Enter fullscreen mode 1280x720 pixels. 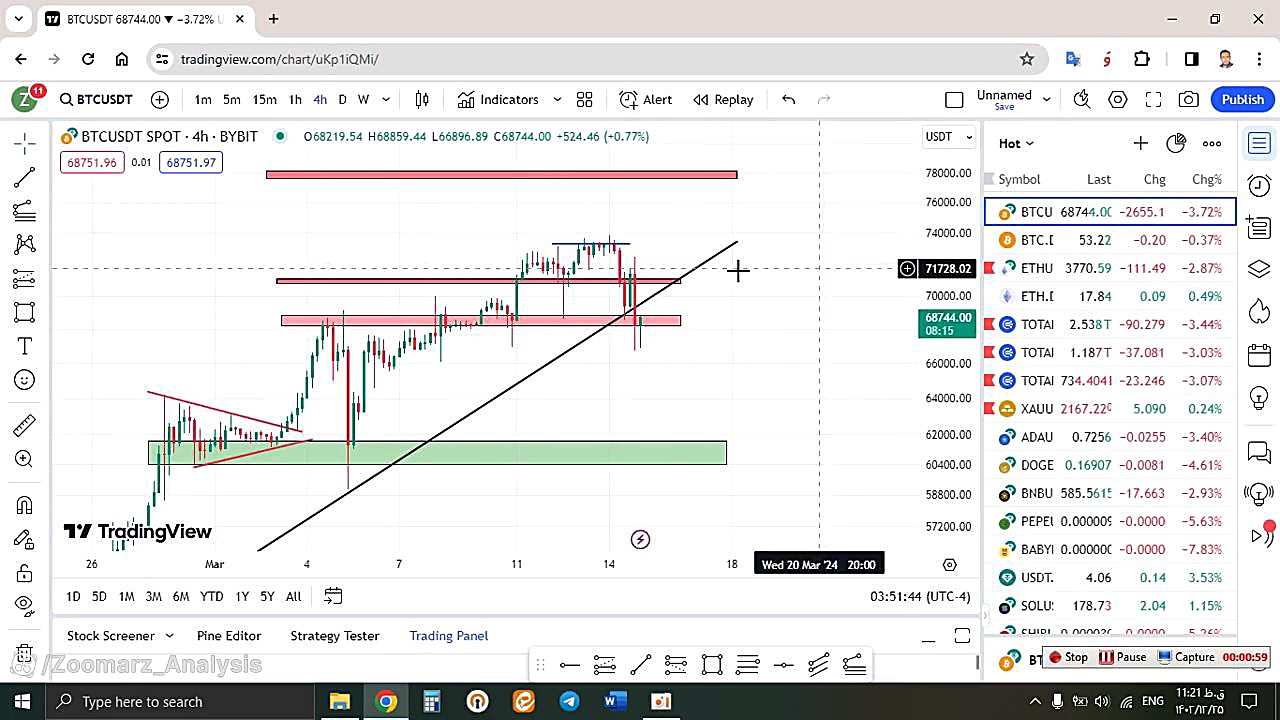click(1153, 99)
